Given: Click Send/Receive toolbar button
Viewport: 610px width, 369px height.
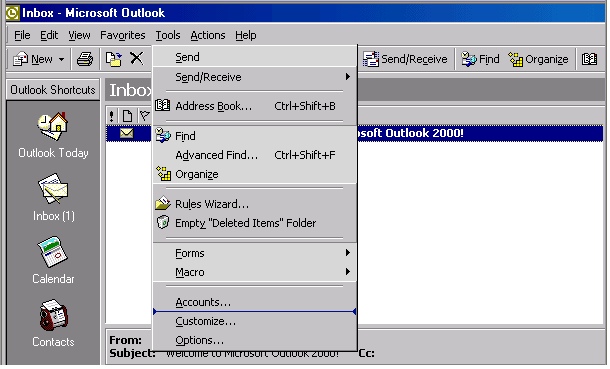Looking at the screenshot, I should click(x=405, y=59).
